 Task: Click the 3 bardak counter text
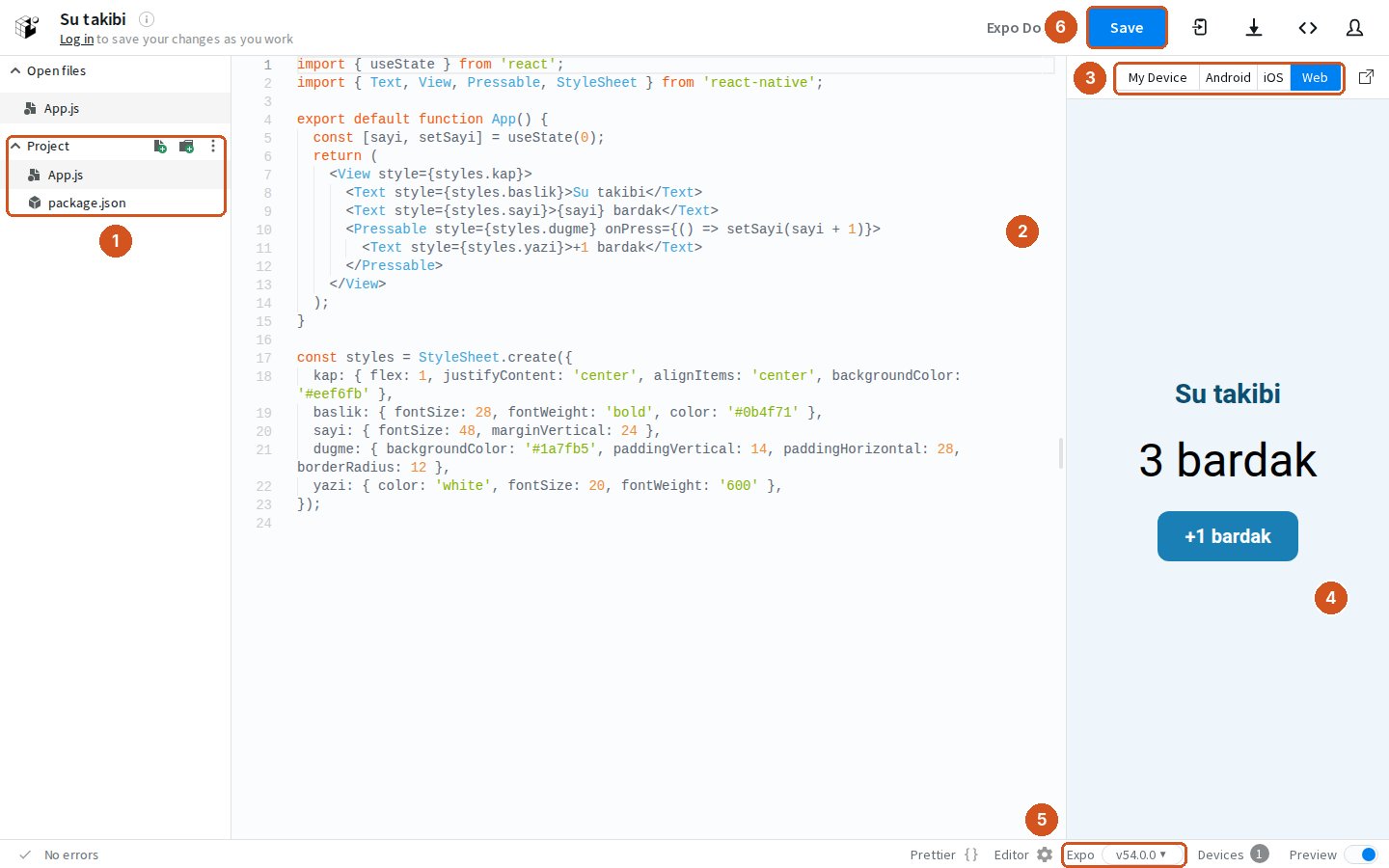(1228, 460)
